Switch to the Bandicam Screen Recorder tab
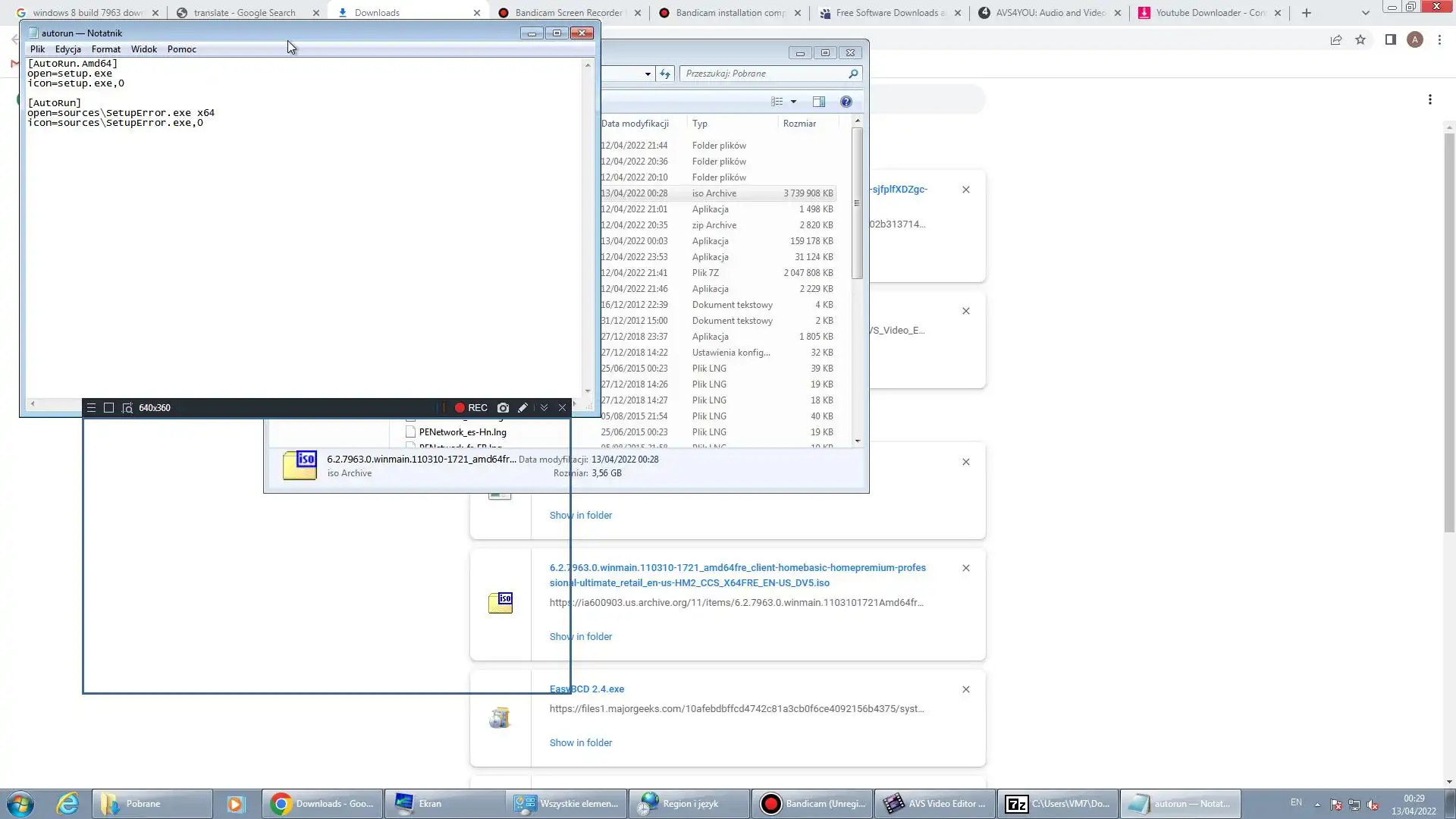This screenshot has height=819, width=1456. click(x=567, y=13)
